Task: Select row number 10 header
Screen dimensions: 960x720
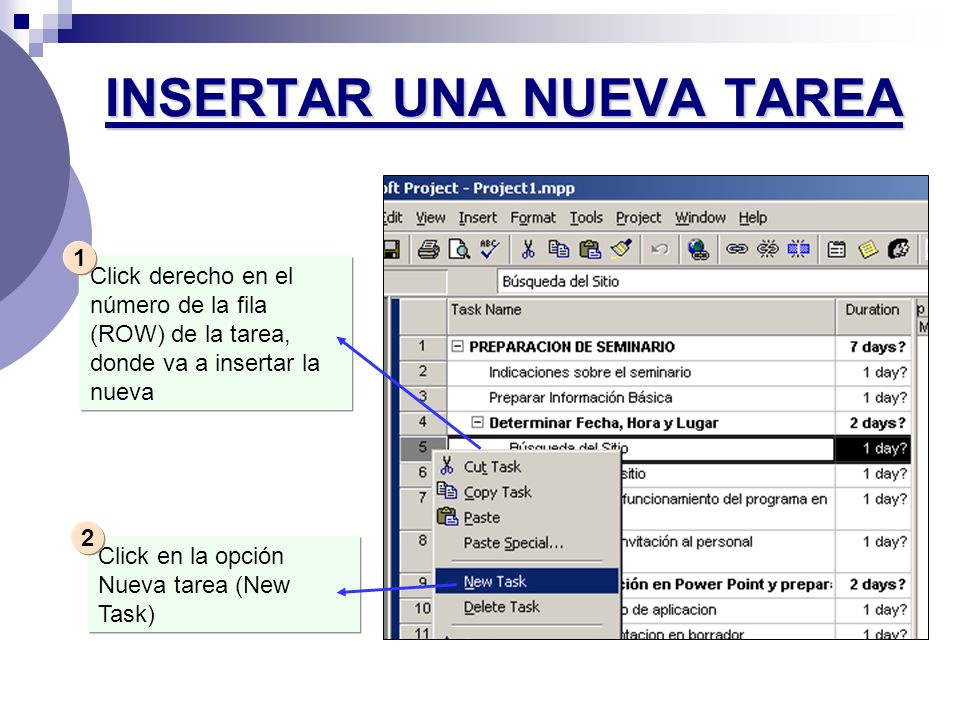Action: click(416, 610)
